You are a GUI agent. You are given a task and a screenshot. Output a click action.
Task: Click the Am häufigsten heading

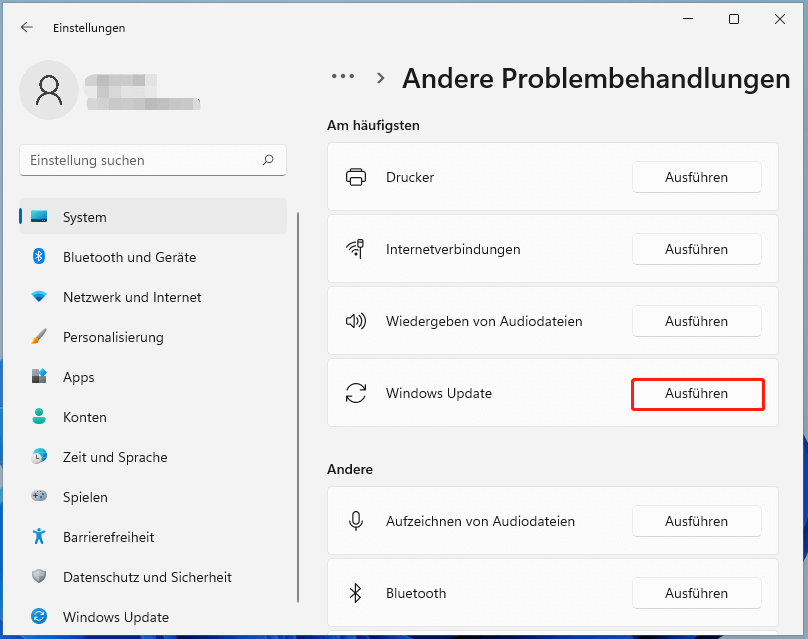pos(373,125)
